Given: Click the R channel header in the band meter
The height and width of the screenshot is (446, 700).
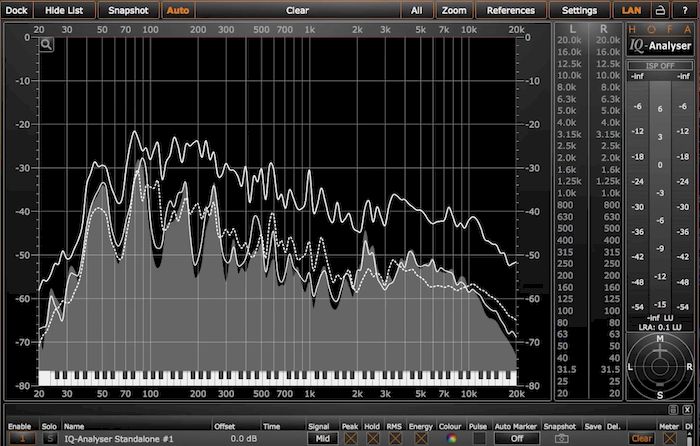Looking at the screenshot, I should point(604,29).
